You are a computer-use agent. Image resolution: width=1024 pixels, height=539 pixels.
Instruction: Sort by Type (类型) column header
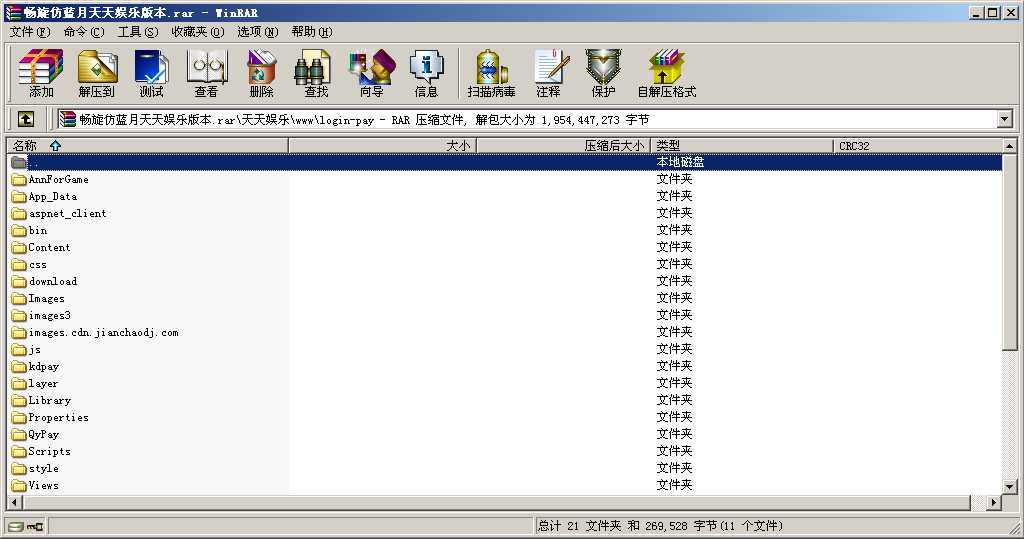(x=742, y=146)
